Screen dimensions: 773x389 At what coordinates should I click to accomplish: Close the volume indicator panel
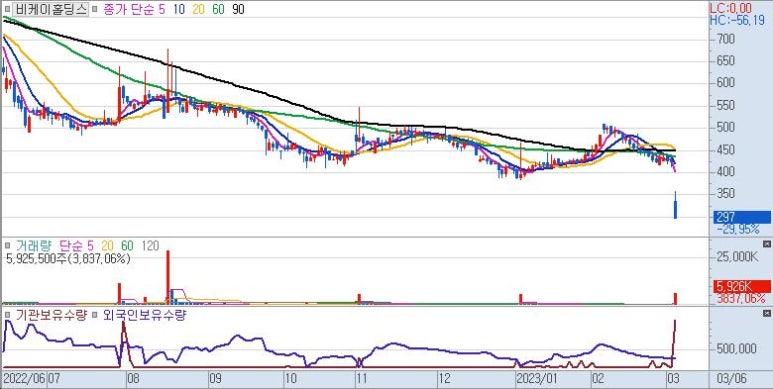[767, 244]
